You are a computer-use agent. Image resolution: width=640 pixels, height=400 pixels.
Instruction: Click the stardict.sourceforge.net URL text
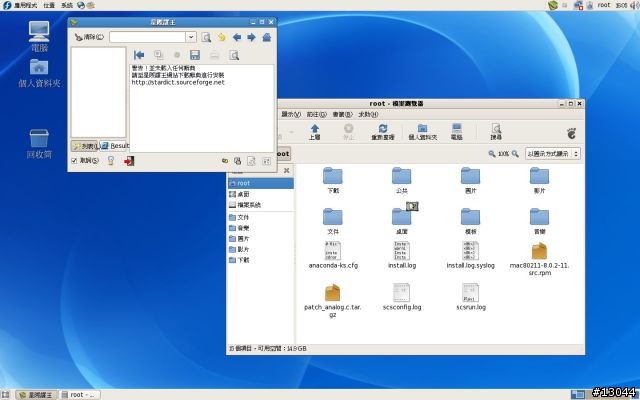[x=178, y=82]
